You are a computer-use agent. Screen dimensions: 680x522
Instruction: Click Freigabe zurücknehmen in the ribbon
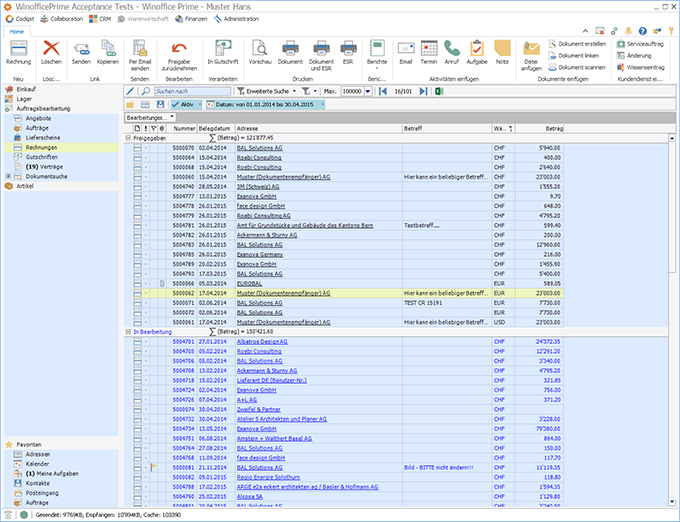click(x=179, y=55)
